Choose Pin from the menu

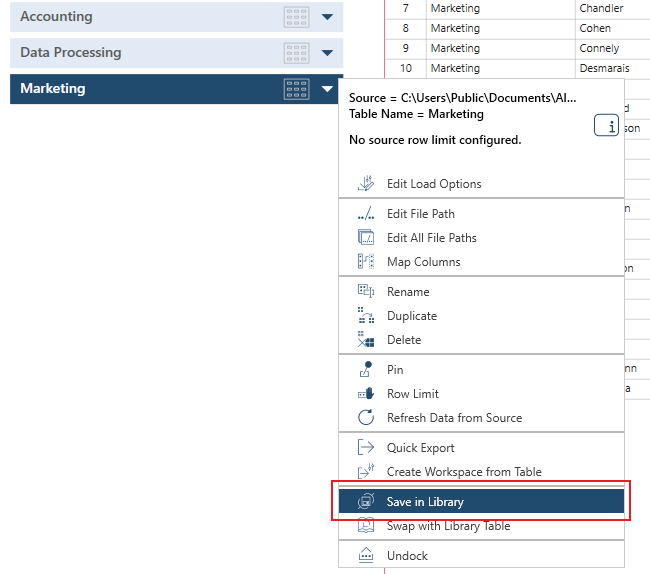481,370
